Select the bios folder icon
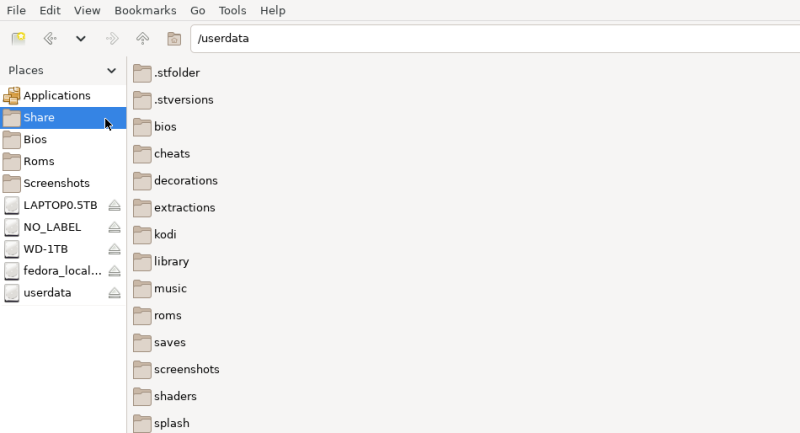Viewport: 800px width, 433px height. coord(142,127)
